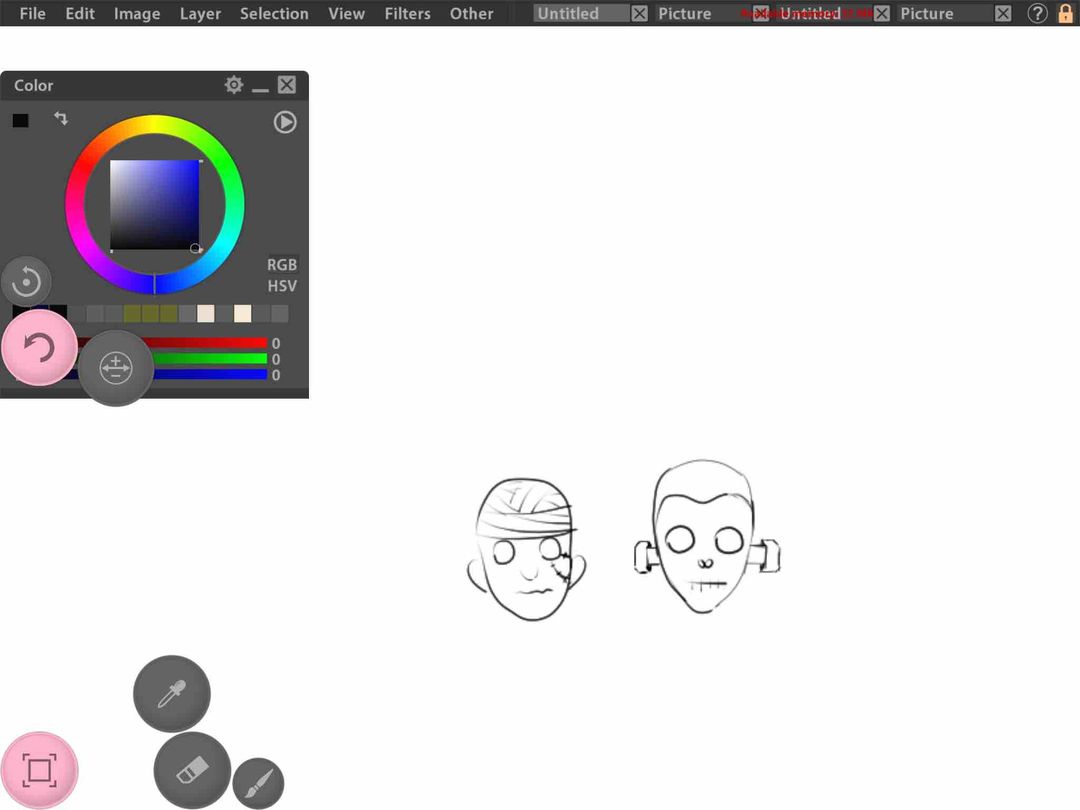Screen dimensions: 1080x810
Task: Toggle the lock icon in the top bar
Action: [x=1066, y=13]
